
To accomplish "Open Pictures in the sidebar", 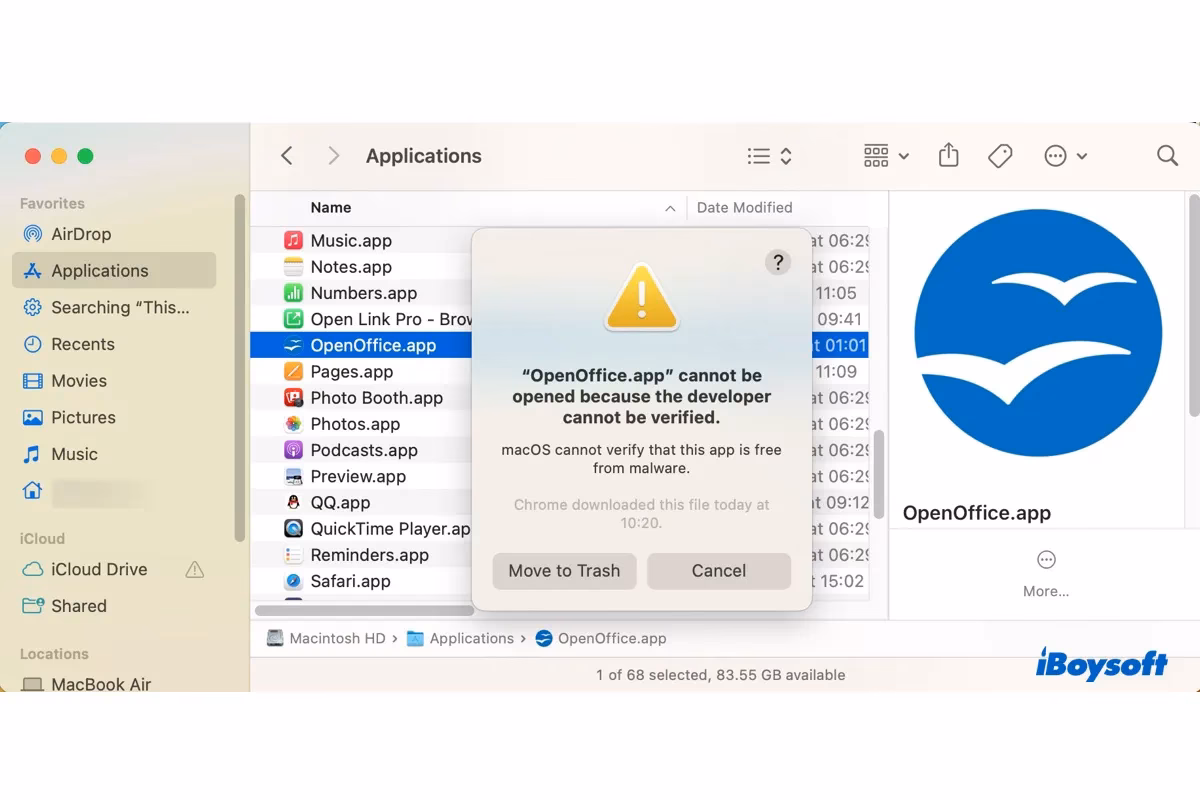I will pos(114,418).
